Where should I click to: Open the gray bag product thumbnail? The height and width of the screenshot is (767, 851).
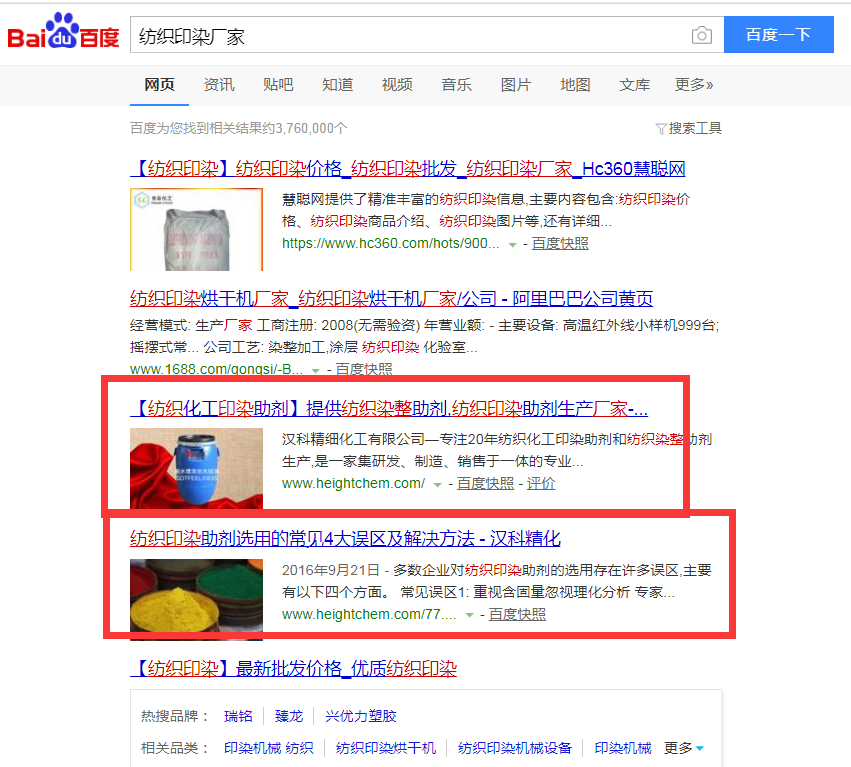(x=196, y=229)
